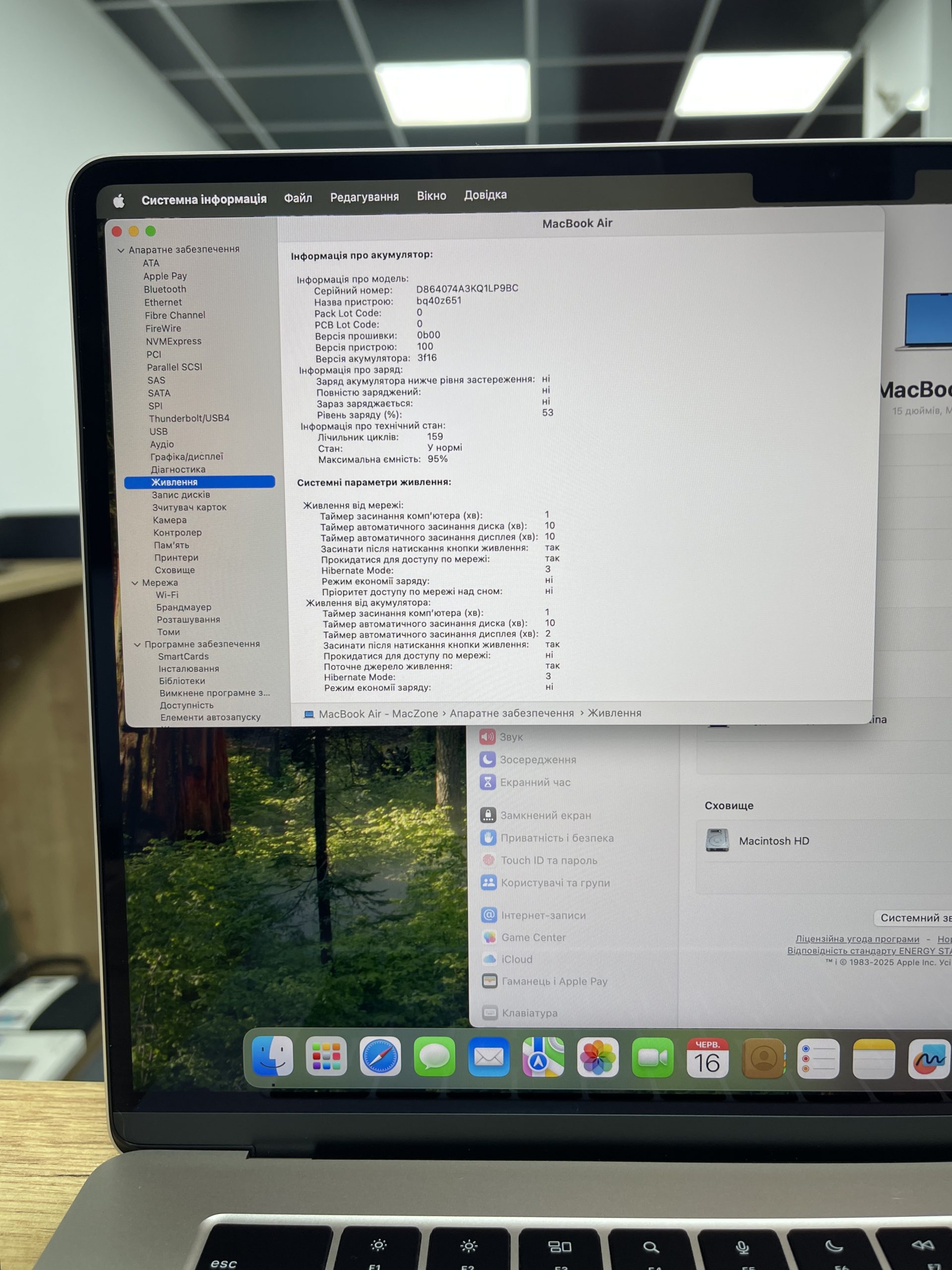Open the Ліцензійна угода програми link

(x=857, y=939)
